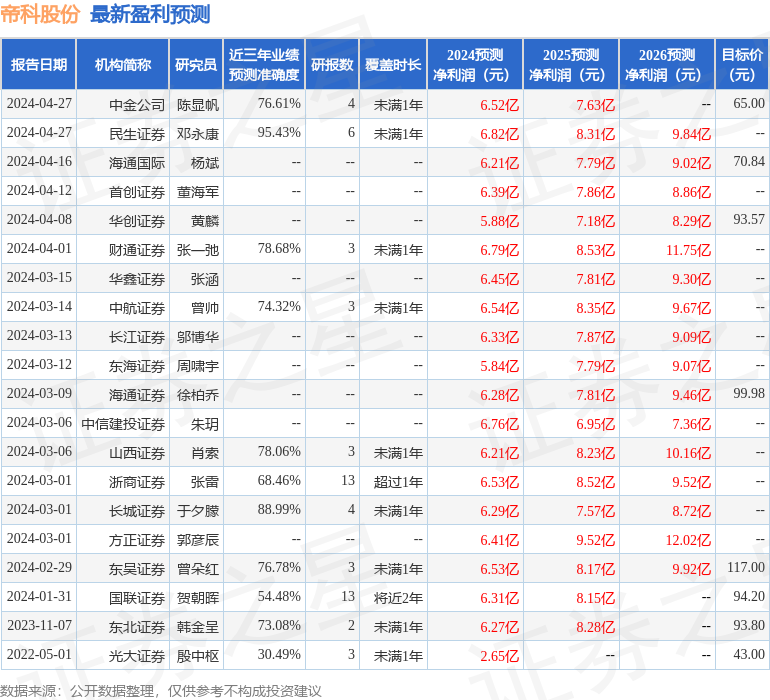Select the 报告日期 column header
Image resolution: width=770 pixels, height=700 pixels.
39,64
